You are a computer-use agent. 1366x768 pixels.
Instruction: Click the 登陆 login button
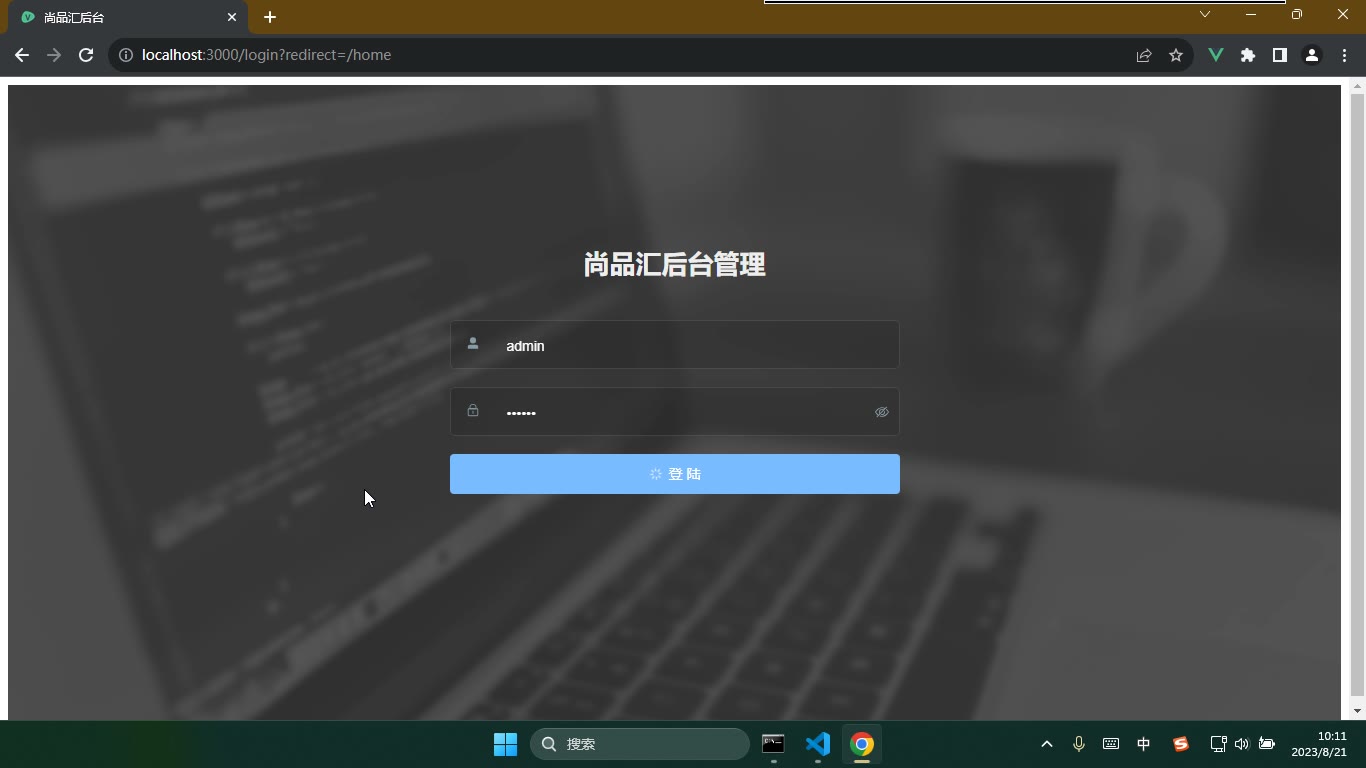coord(675,474)
